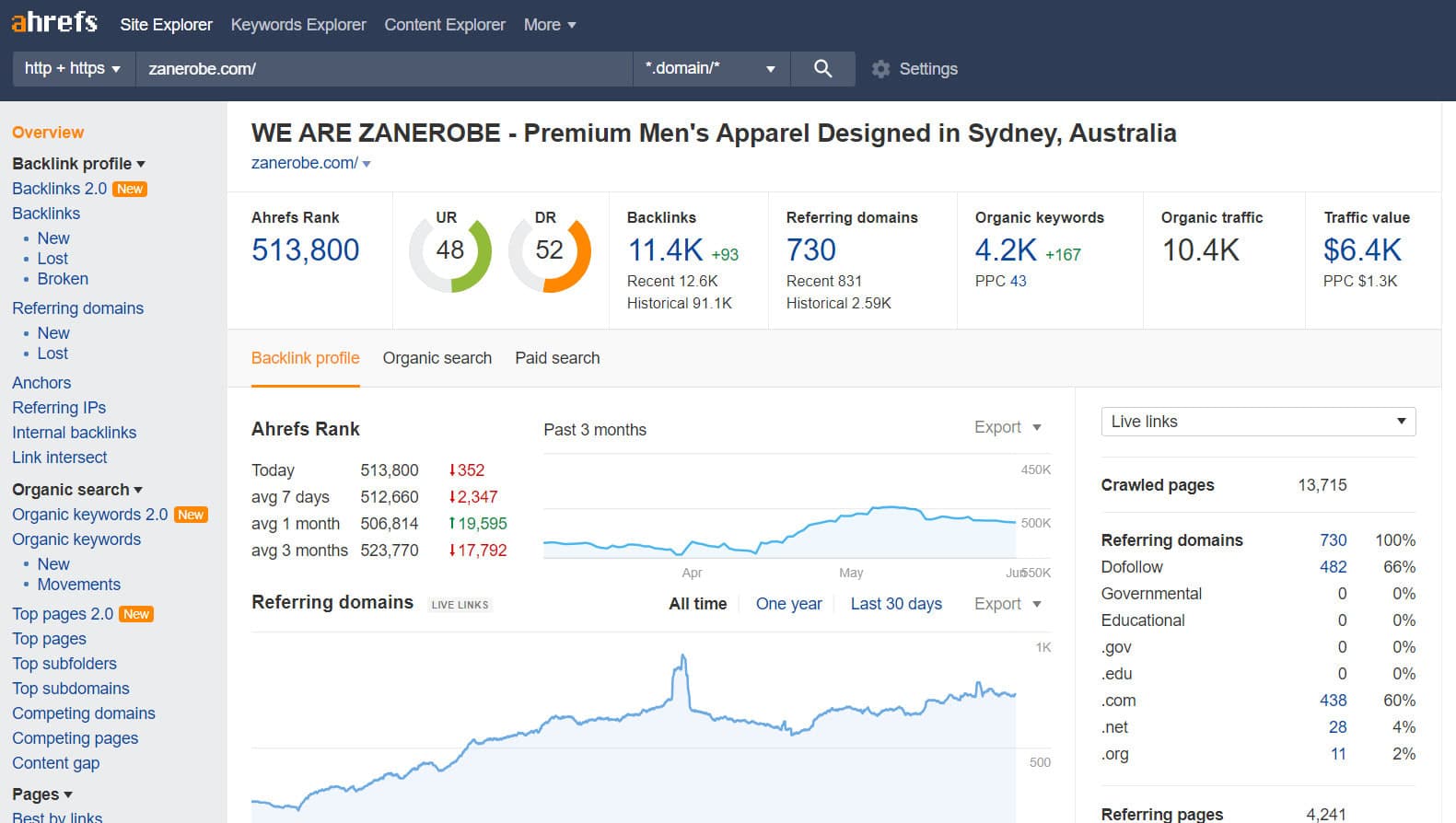This screenshot has height=823, width=1456.
Task: Click Dofollow count 482
Action: click(x=1334, y=567)
